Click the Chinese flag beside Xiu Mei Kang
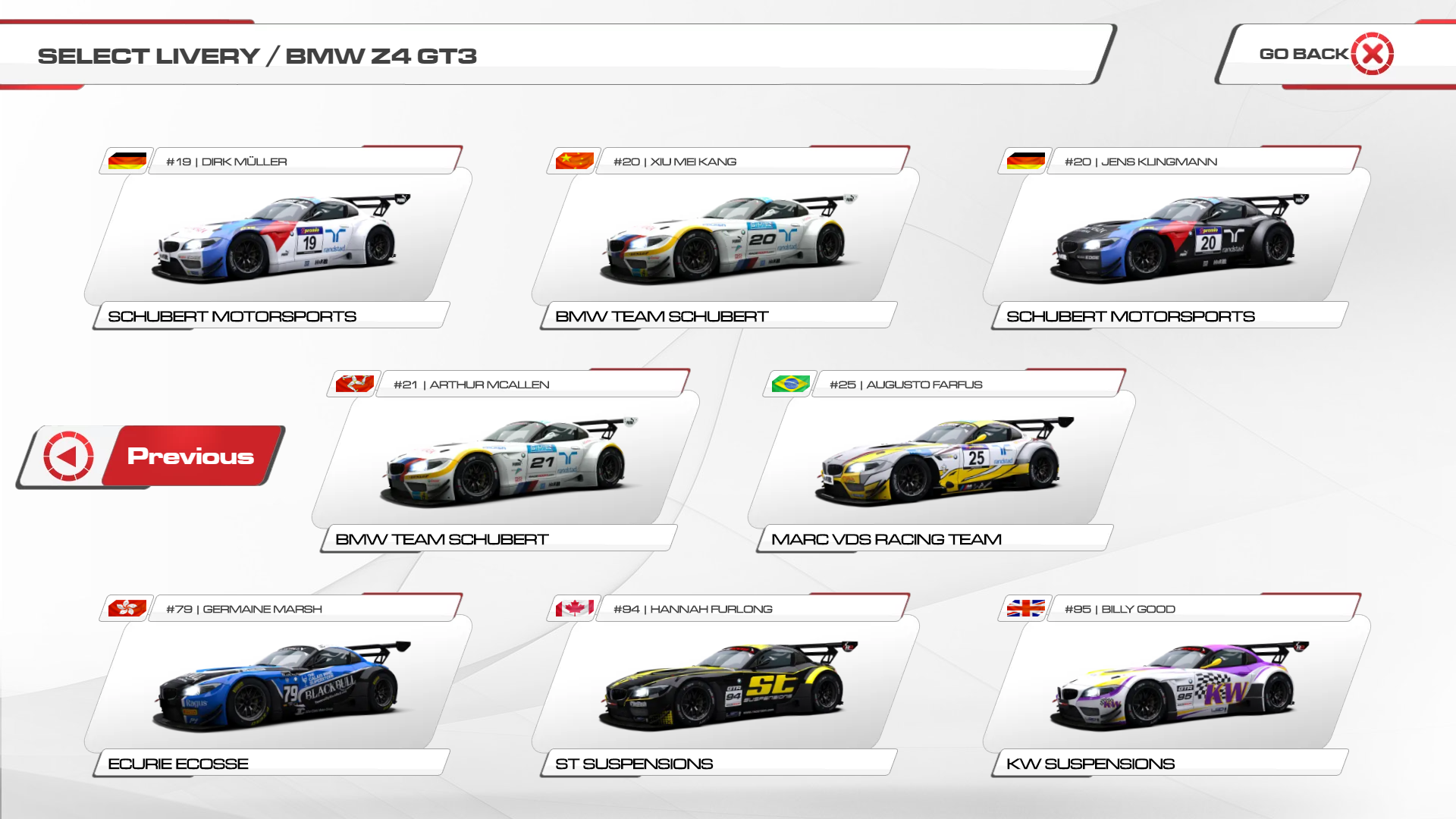Screen dimensions: 1456x819 coord(574,161)
